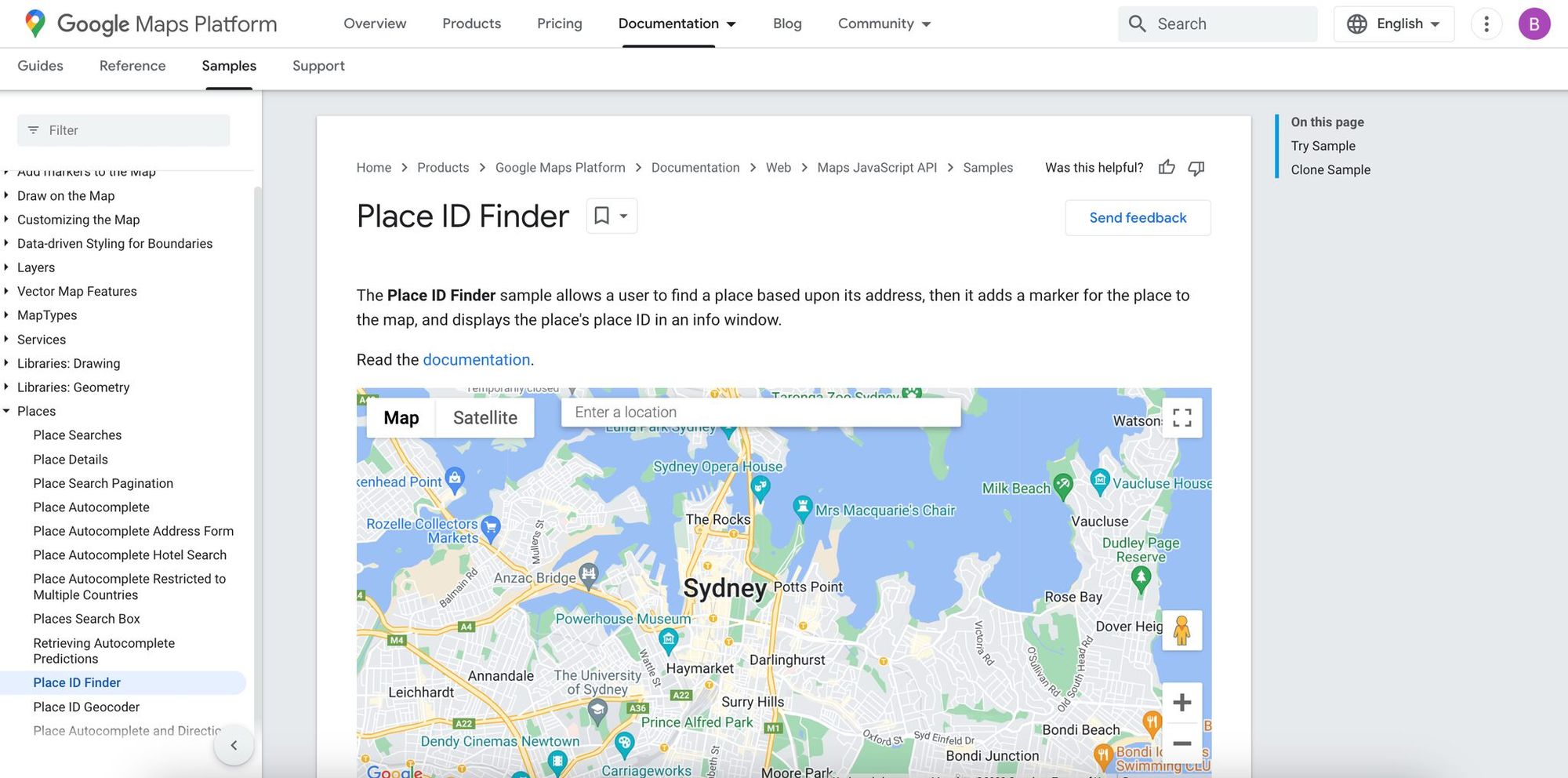Open Place Details sample

click(x=71, y=460)
